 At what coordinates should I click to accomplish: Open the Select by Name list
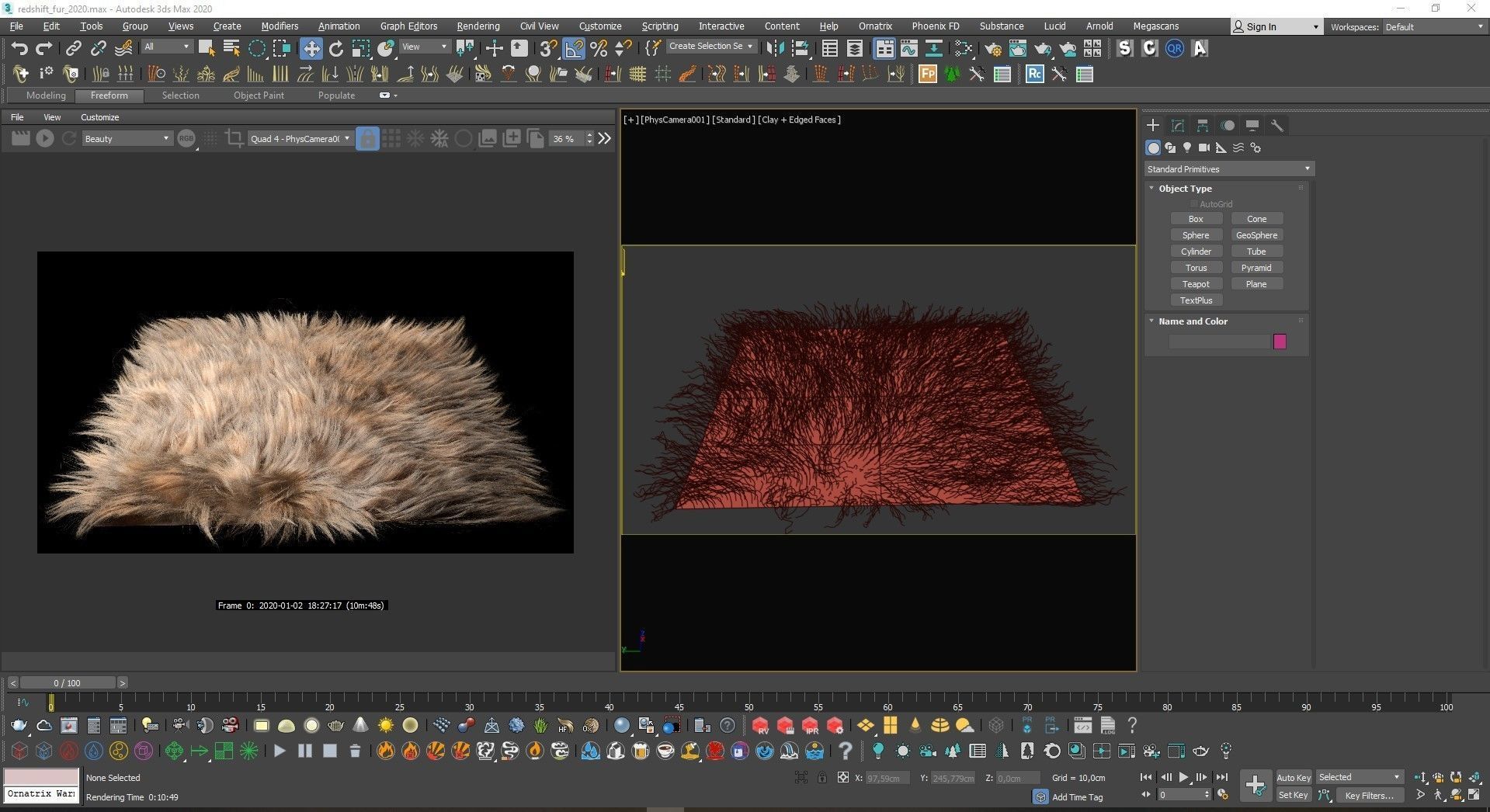231,49
